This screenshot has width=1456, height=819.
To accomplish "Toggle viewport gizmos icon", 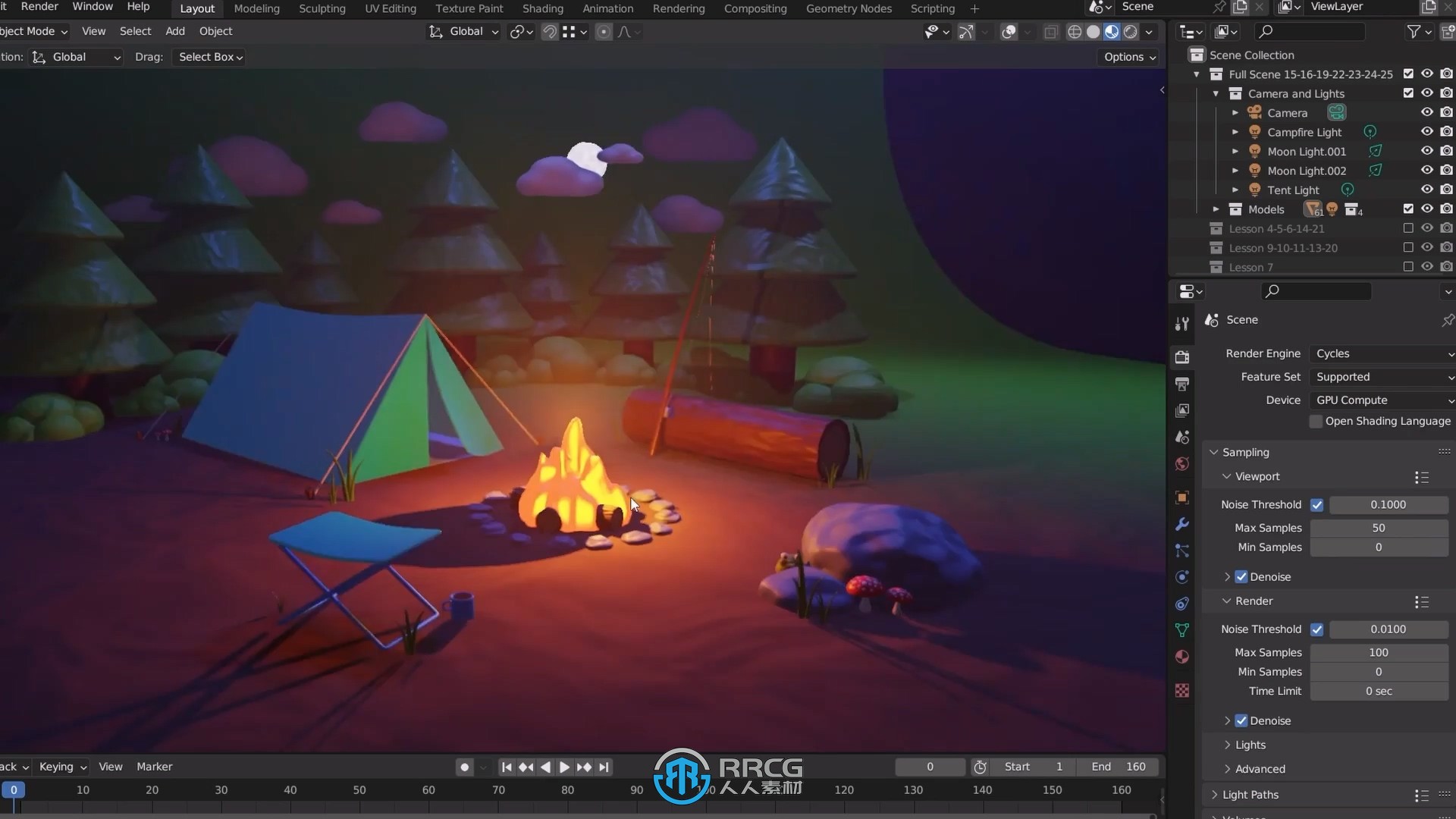I will tap(965, 32).
